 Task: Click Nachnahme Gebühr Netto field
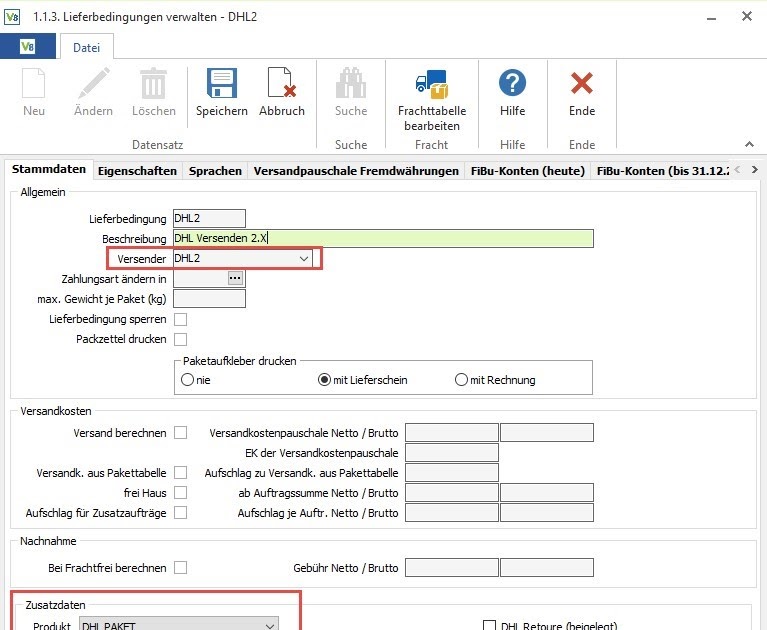451,567
